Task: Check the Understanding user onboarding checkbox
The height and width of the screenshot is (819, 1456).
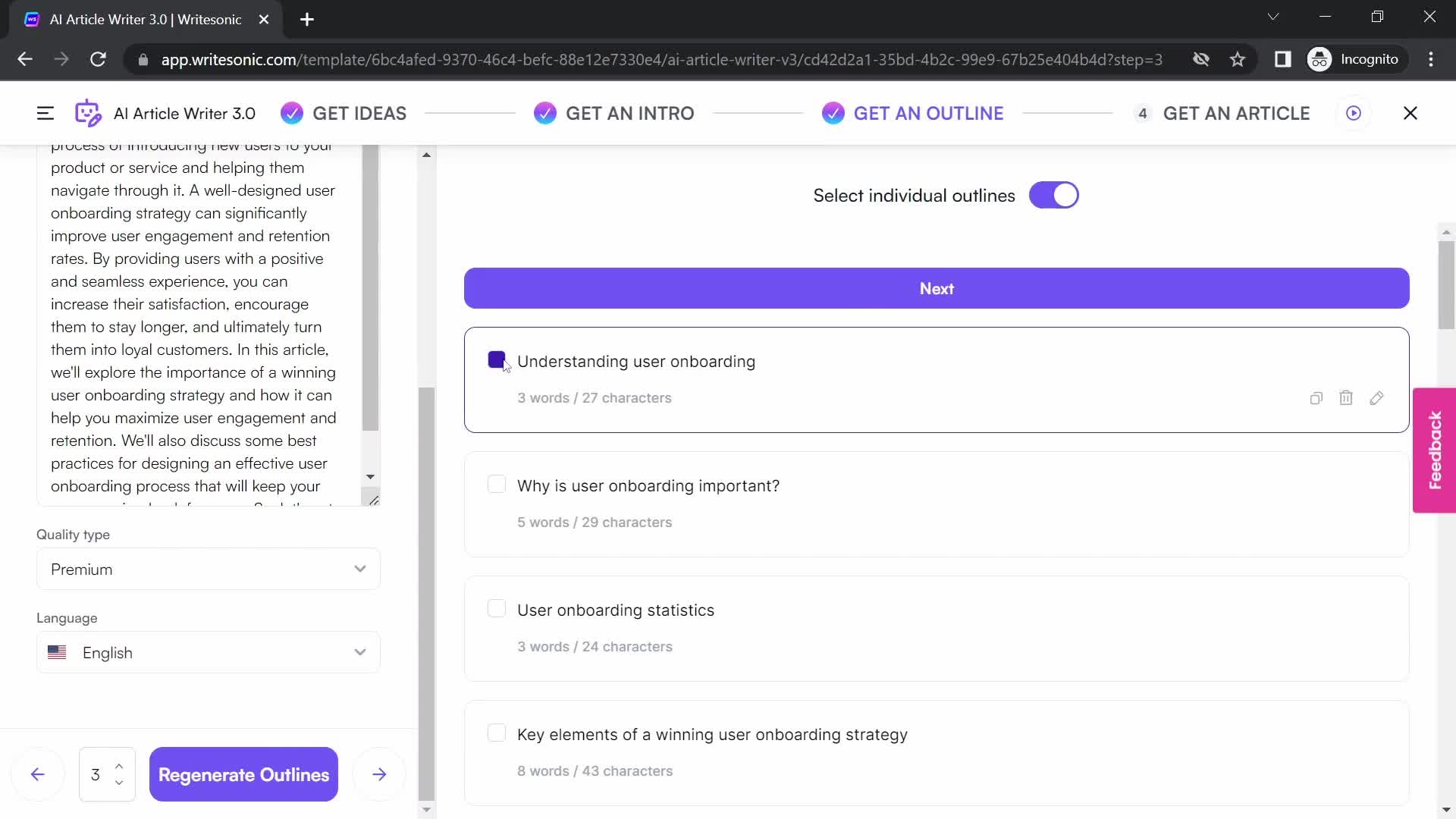Action: [496, 360]
